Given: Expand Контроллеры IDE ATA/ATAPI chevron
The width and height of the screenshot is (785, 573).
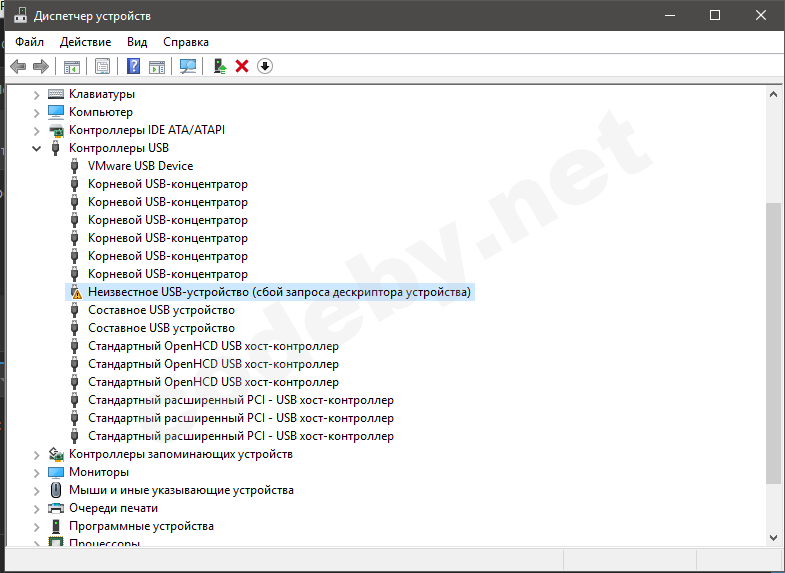Looking at the screenshot, I should click(36, 130).
